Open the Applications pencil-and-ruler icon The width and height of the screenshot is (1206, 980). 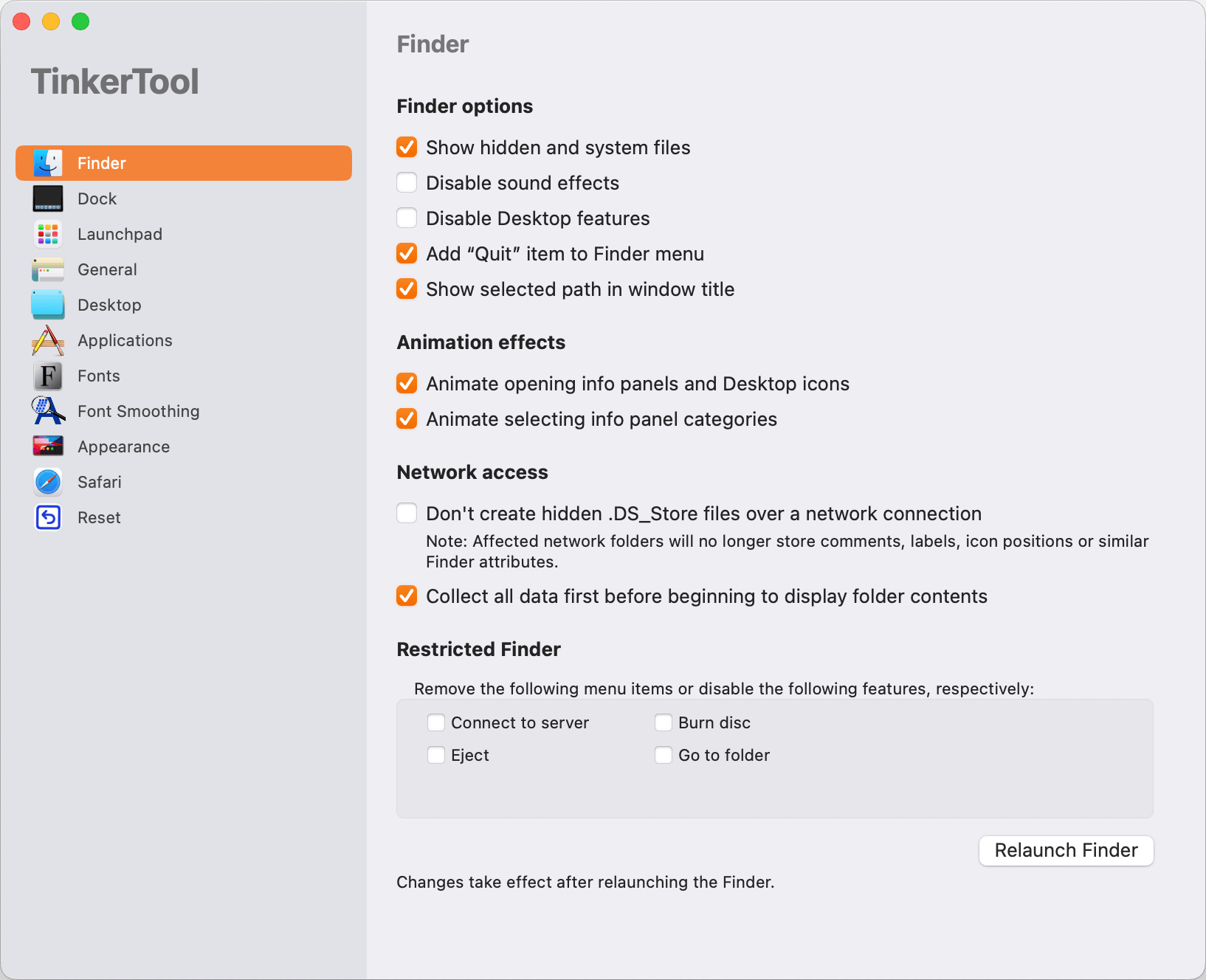pyautogui.click(x=48, y=340)
